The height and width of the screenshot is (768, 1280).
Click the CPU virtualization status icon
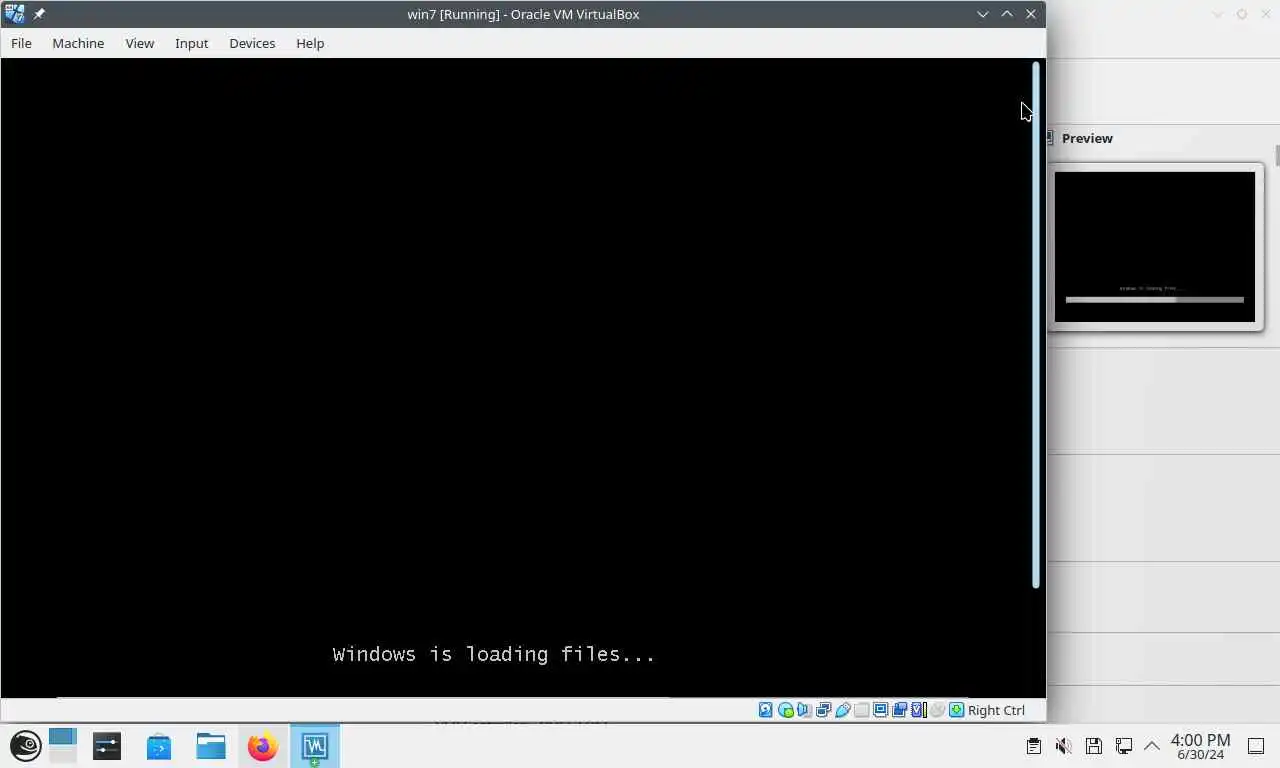click(x=918, y=710)
